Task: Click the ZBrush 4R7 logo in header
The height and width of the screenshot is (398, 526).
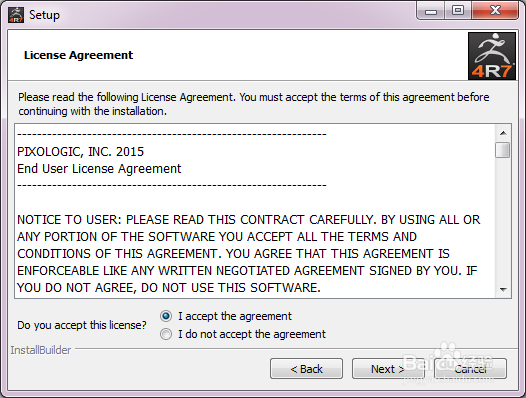Action: coord(492,56)
